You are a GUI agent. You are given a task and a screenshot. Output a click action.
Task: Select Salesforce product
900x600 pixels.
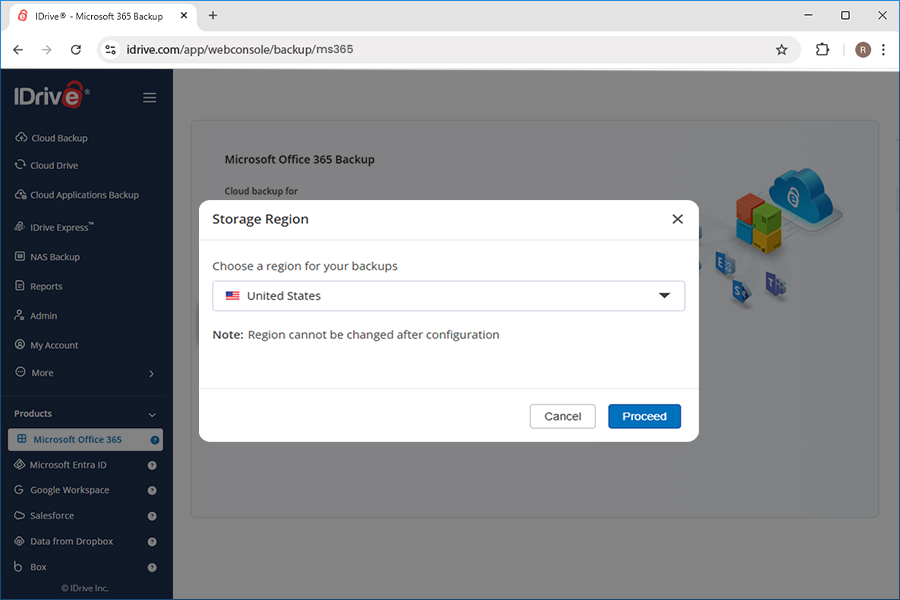[52, 516]
